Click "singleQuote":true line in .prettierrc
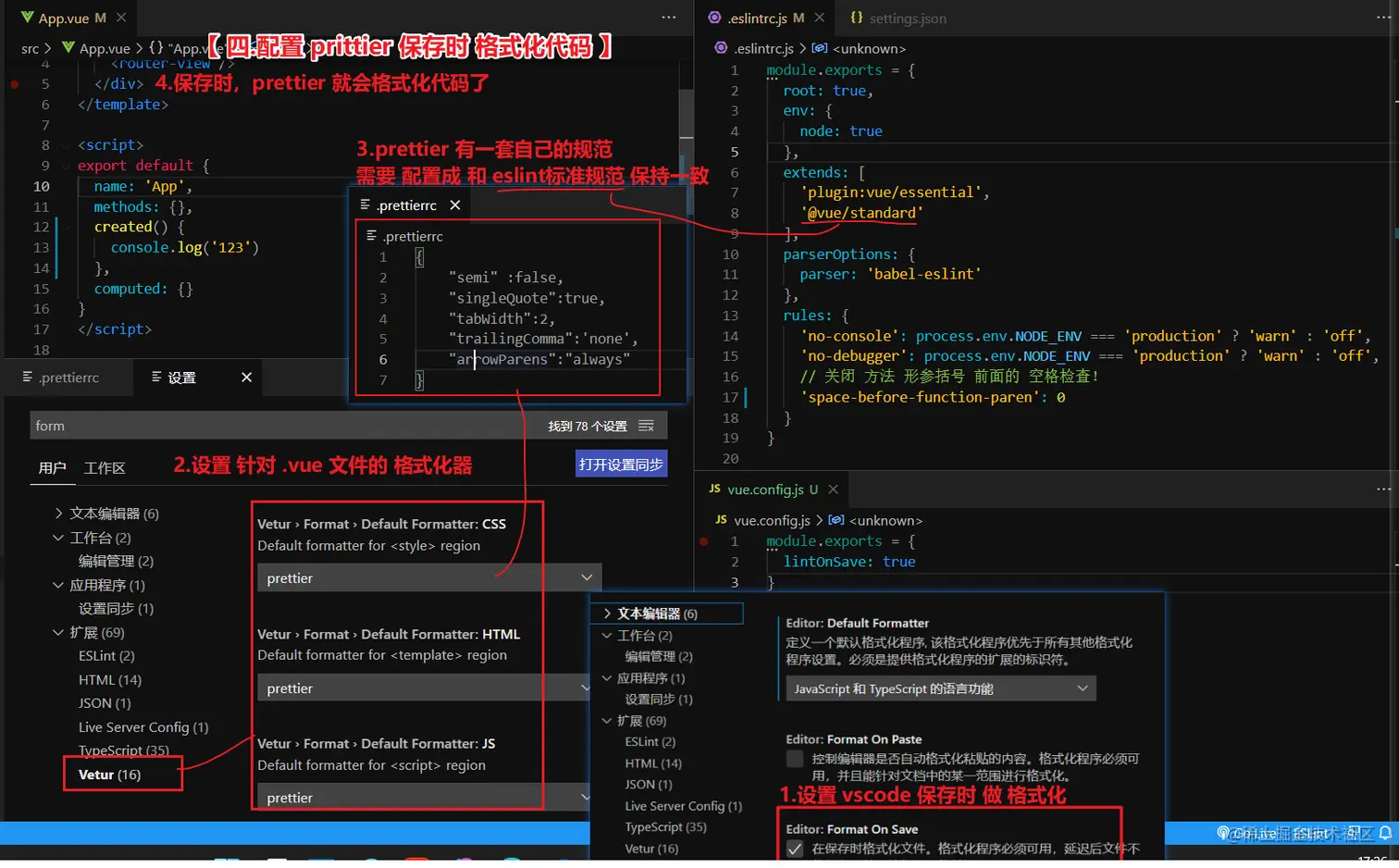1399x868 pixels. 526,298
